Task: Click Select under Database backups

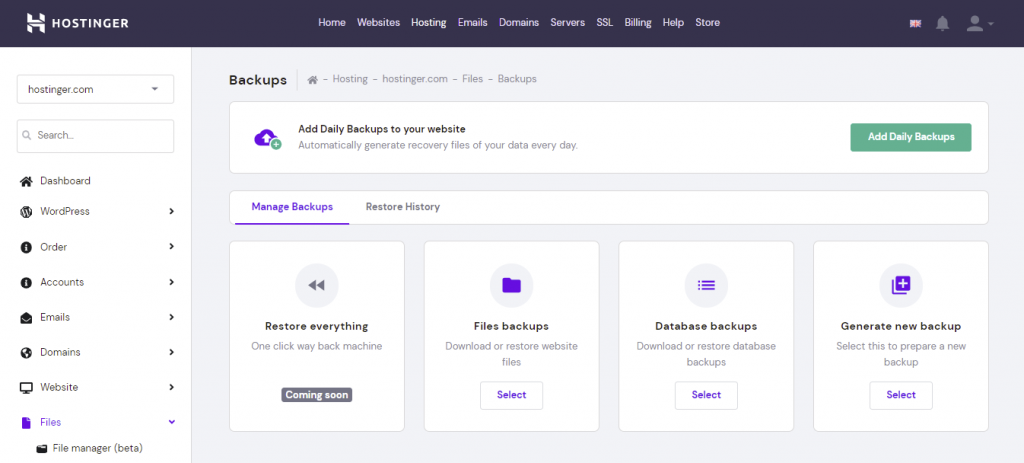Action: pyautogui.click(x=706, y=395)
